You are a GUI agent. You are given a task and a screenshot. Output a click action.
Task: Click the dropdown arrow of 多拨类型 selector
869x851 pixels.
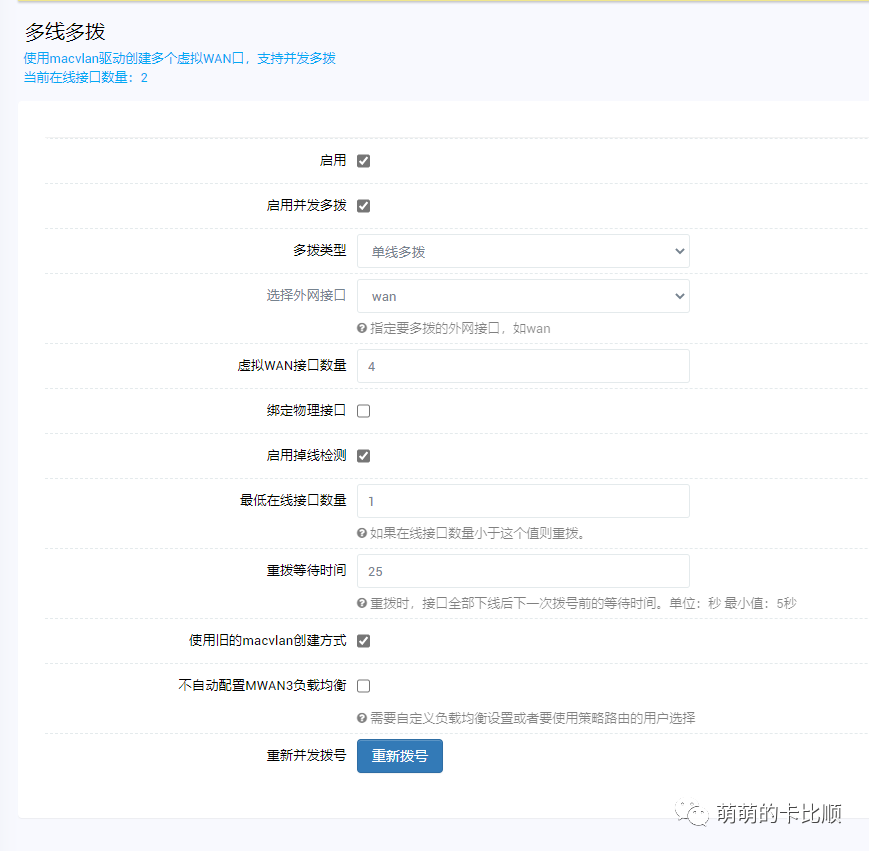(679, 251)
